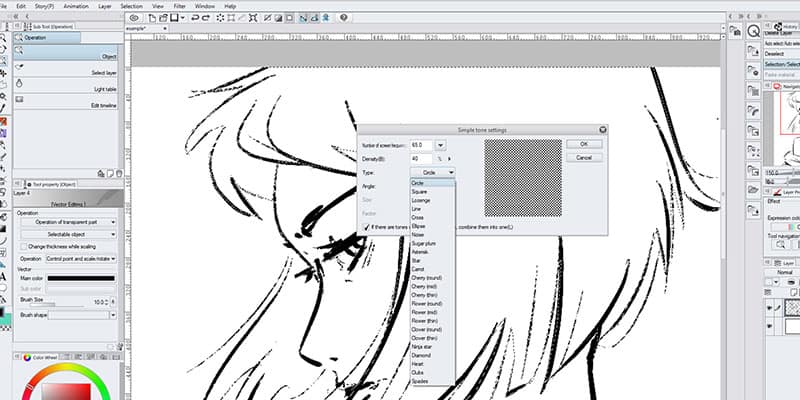Click the Color Wheel panel tab
The height and width of the screenshot is (400, 800).
(40, 358)
